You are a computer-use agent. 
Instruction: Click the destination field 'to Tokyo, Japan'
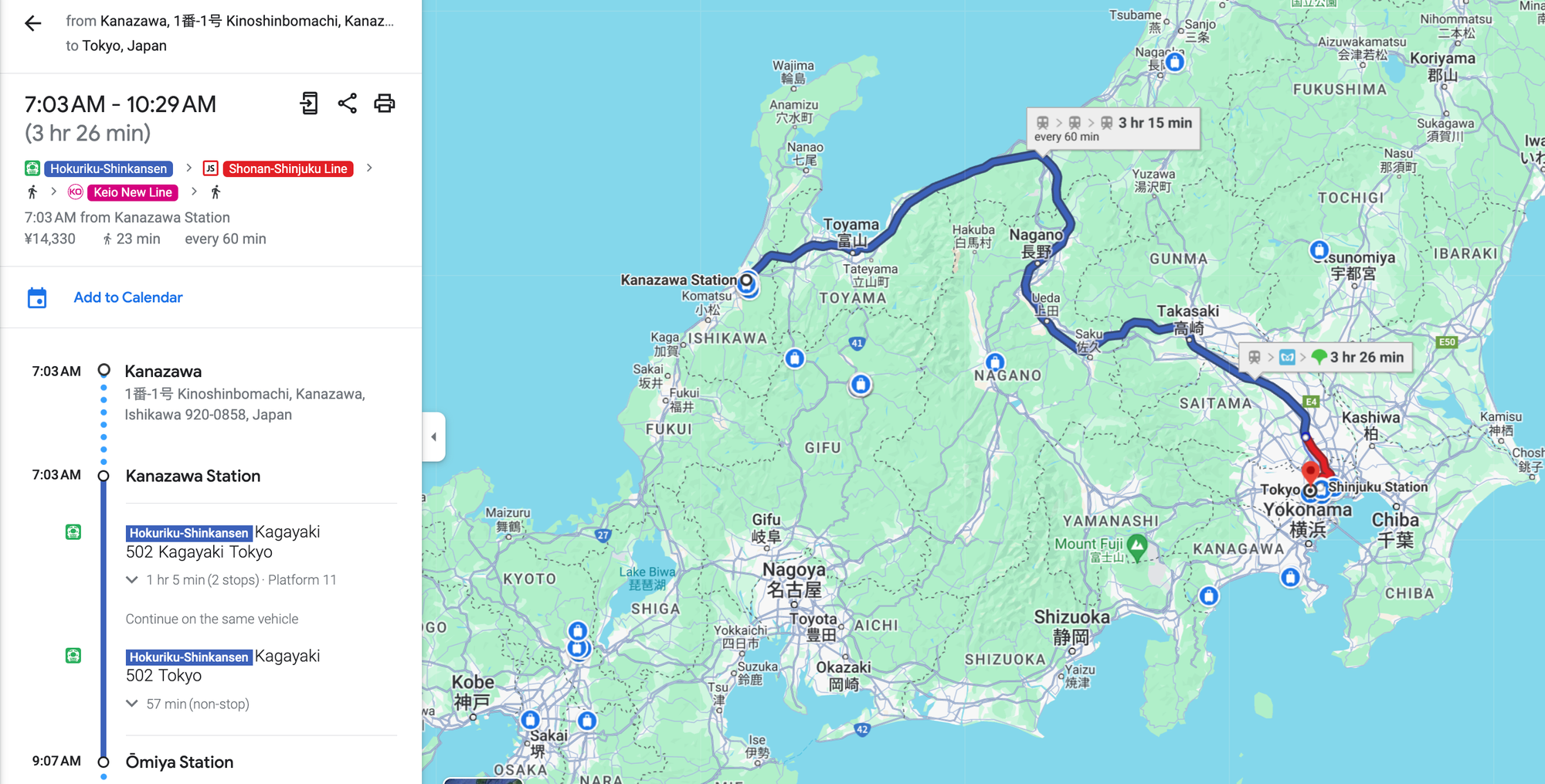116,46
